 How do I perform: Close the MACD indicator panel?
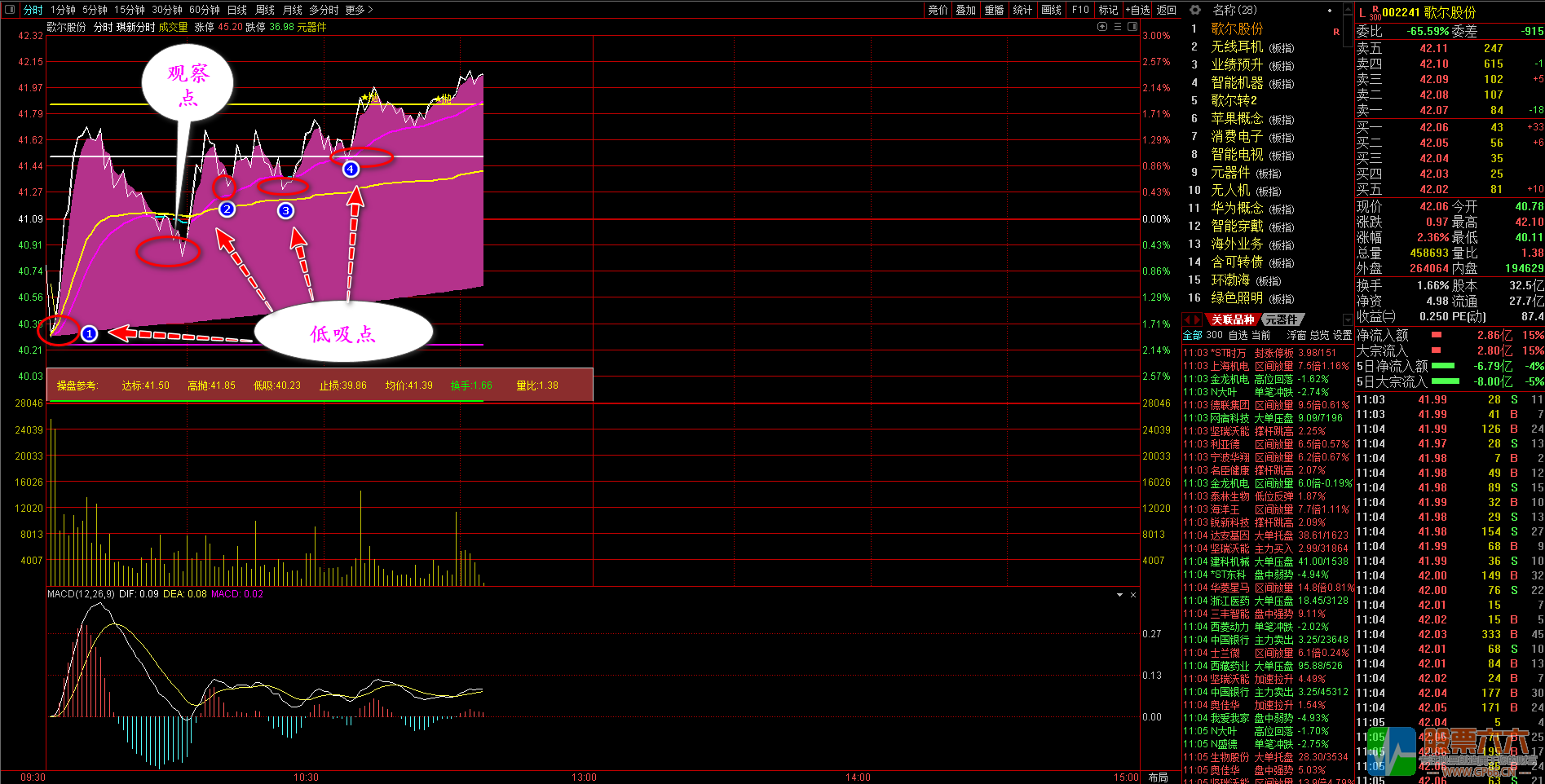coord(1132,595)
